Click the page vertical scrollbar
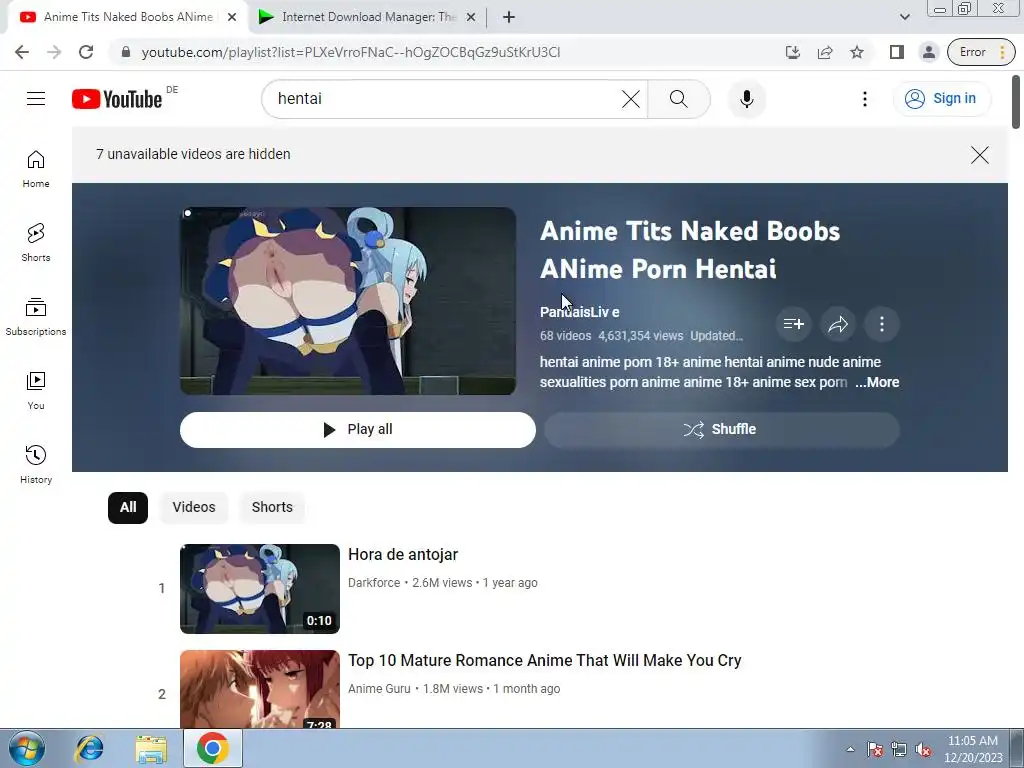This screenshot has height=768, width=1024. (x=1016, y=103)
